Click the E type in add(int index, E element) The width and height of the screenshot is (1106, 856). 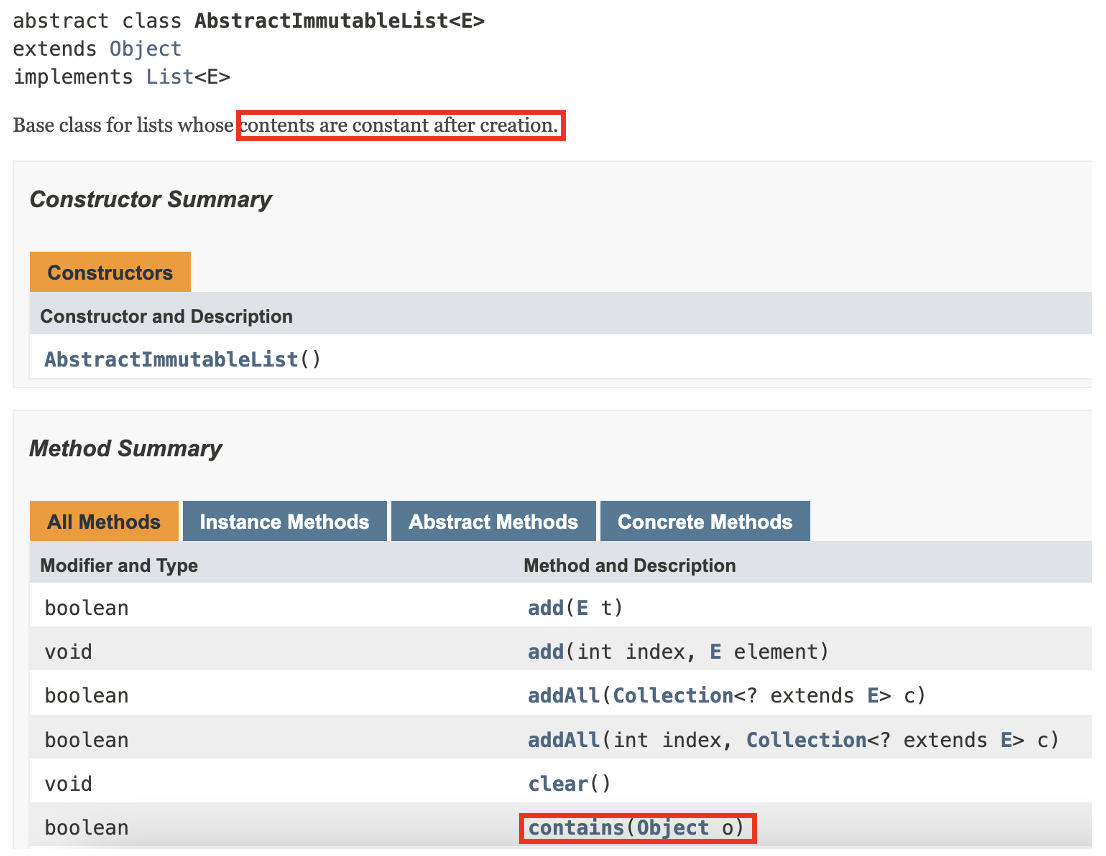(x=715, y=652)
